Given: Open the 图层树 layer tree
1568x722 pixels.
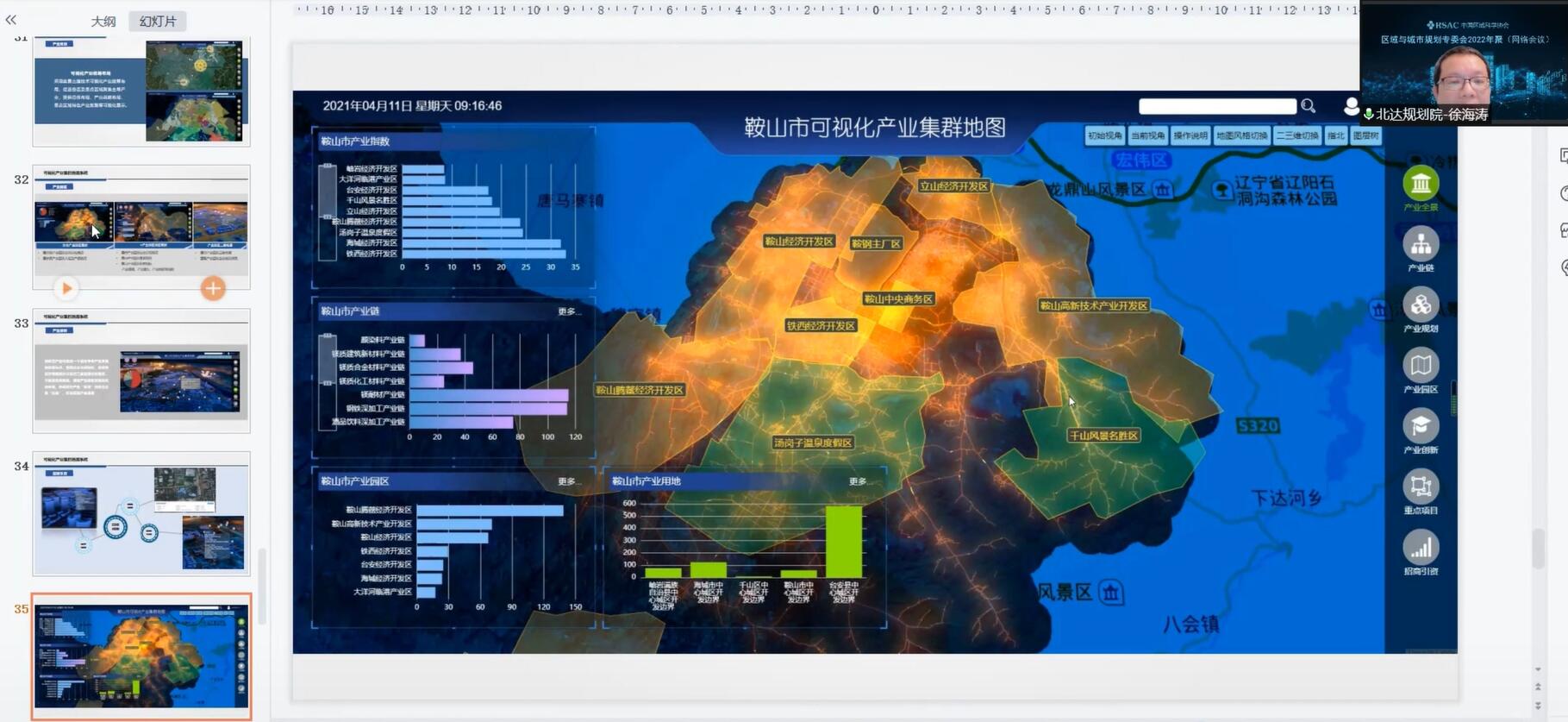Looking at the screenshot, I should (1365, 135).
